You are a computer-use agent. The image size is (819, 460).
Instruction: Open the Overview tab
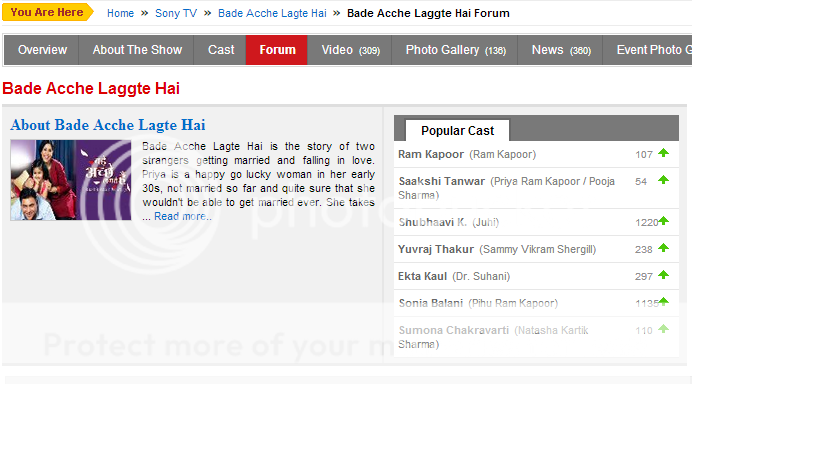click(x=42, y=50)
